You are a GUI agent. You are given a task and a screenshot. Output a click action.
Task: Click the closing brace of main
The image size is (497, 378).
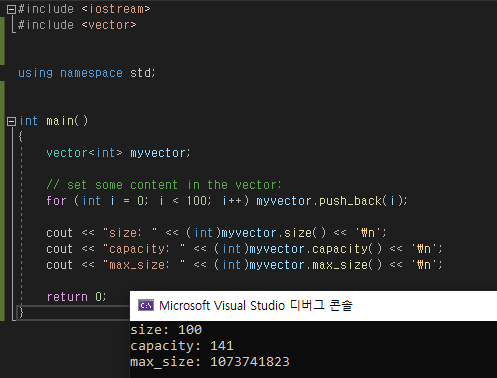point(21,313)
